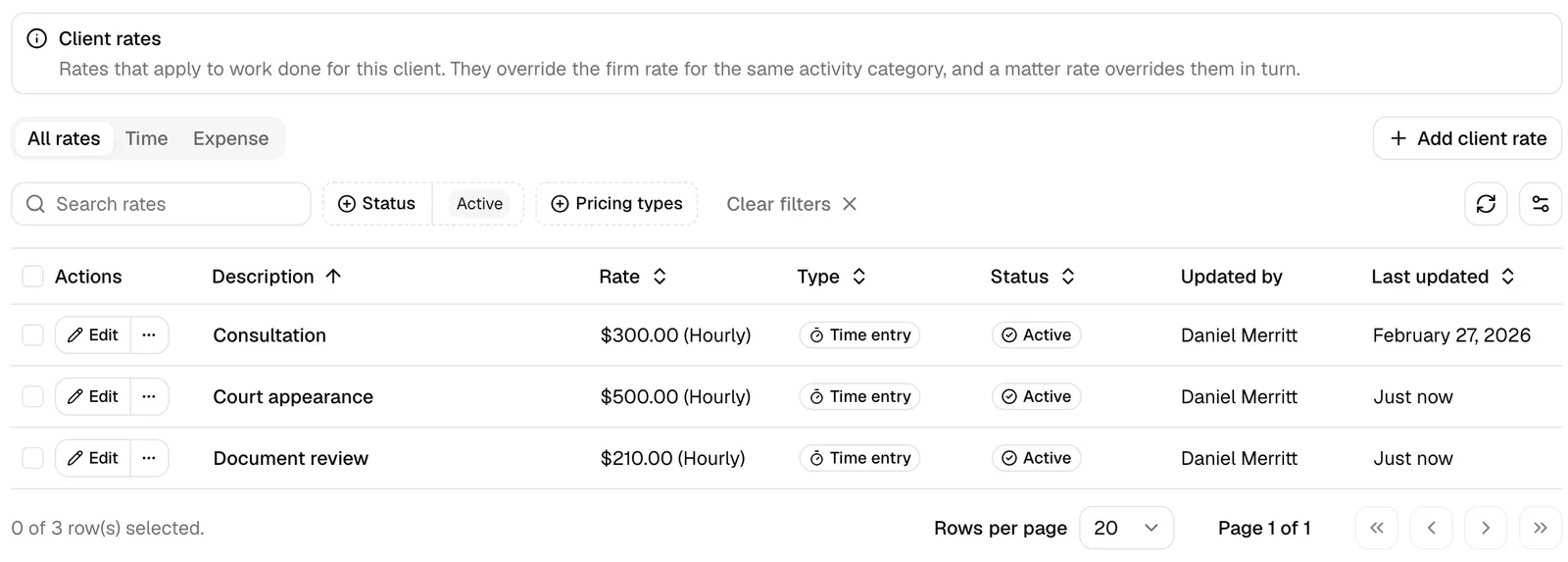Click the Consultation Time entry timer icon
This screenshot has height=562, width=1568.
[x=816, y=335]
